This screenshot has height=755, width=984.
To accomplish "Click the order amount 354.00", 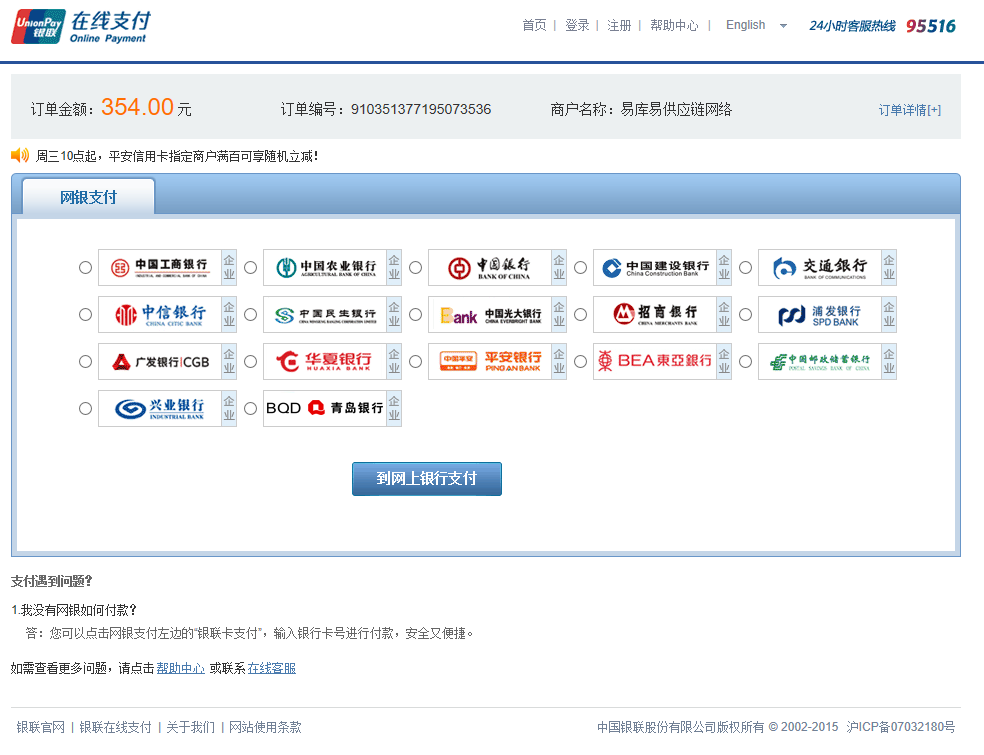I will 137,107.
